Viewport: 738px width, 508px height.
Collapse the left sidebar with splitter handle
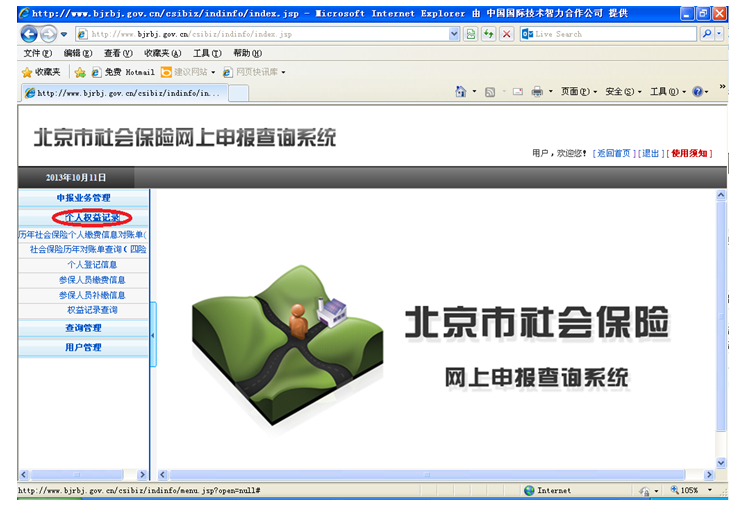153,335
